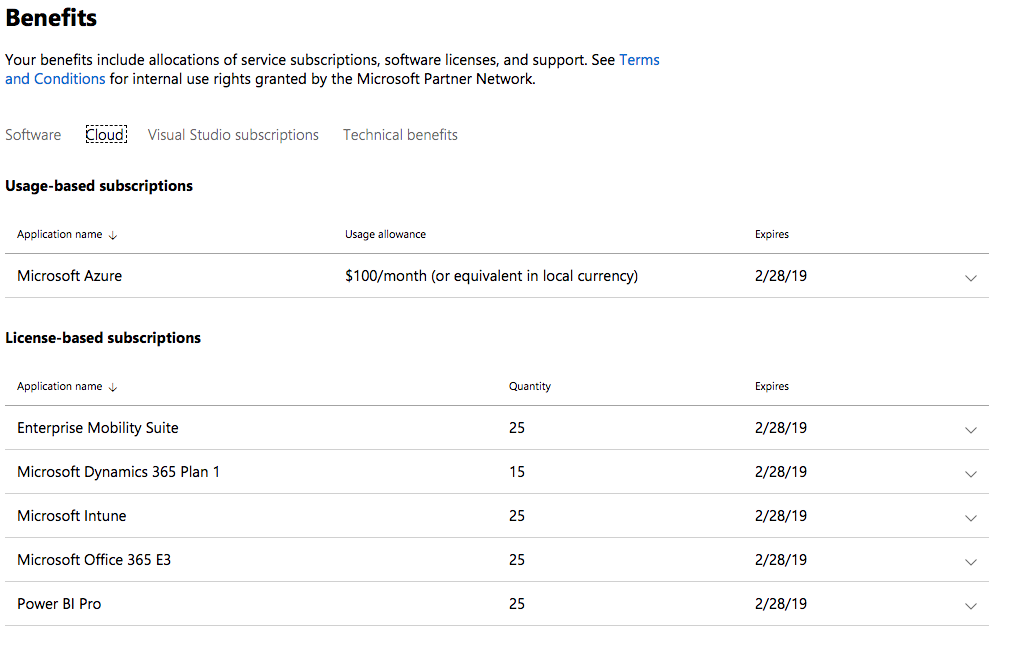Click quantity 15 for Dynamics 365
This screenshot has width=1014, height=650.
(x=517, y=472)
